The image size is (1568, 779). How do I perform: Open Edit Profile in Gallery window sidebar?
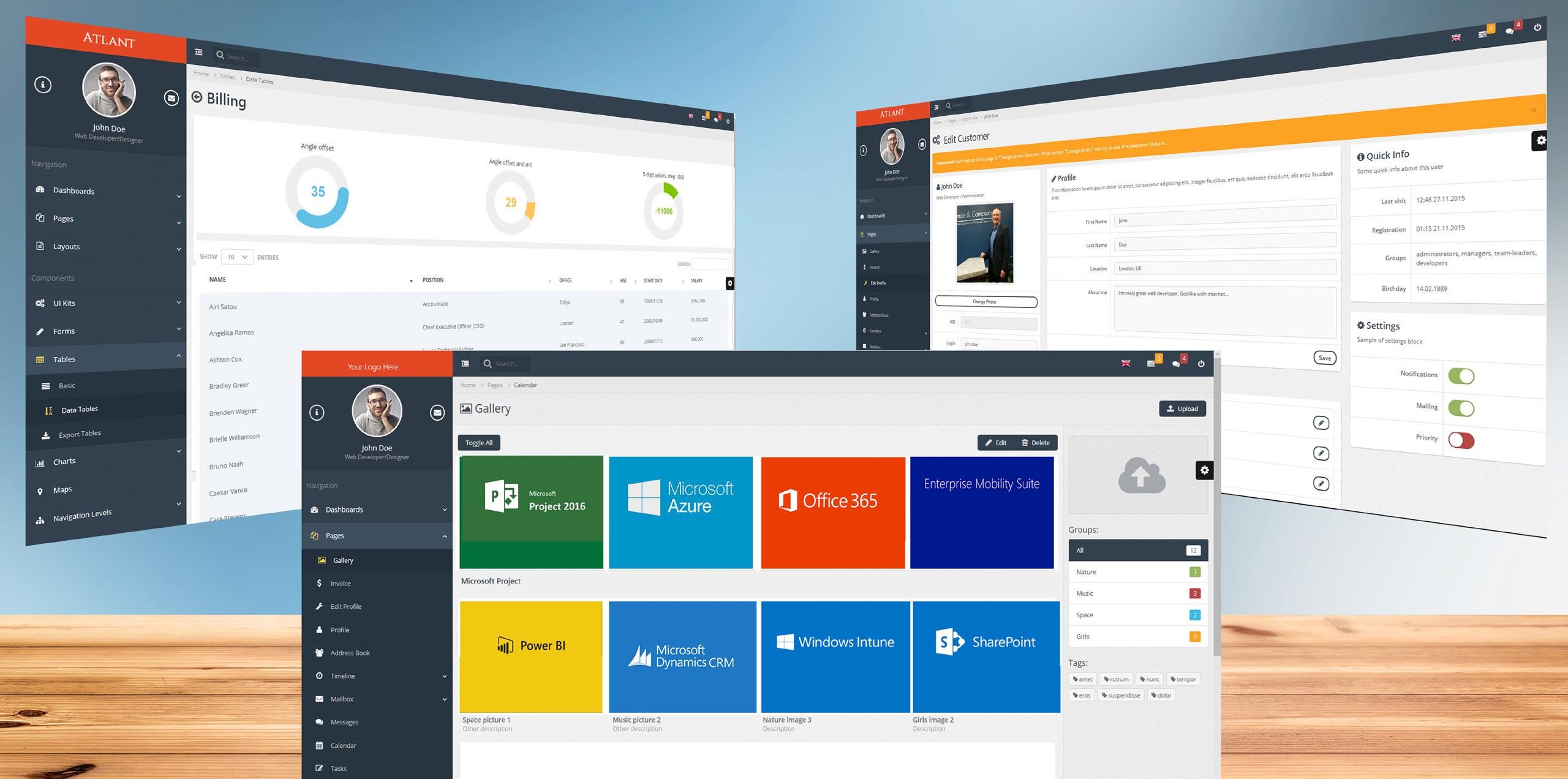point(377,607)
